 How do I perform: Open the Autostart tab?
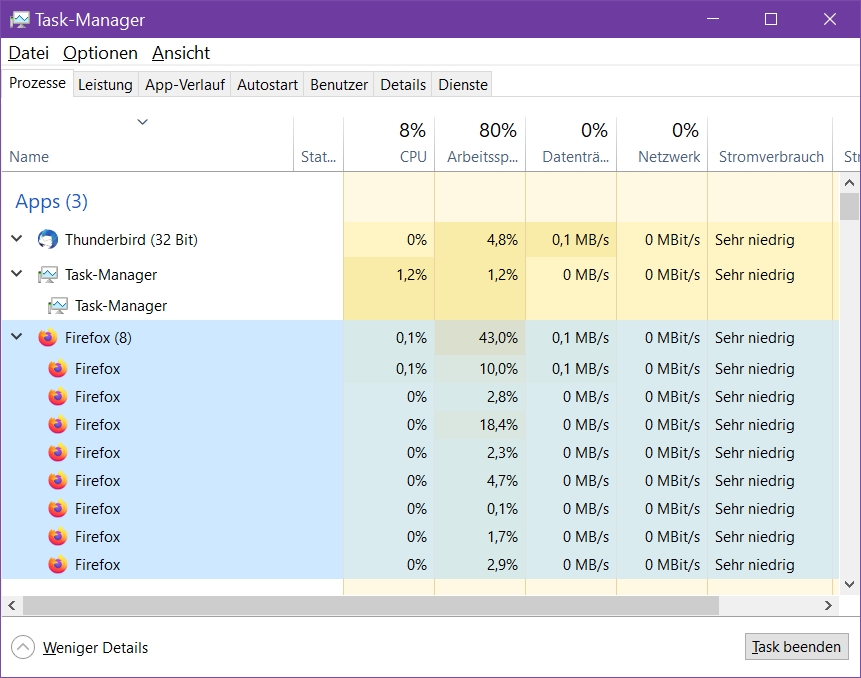click(x=267, y=85)
